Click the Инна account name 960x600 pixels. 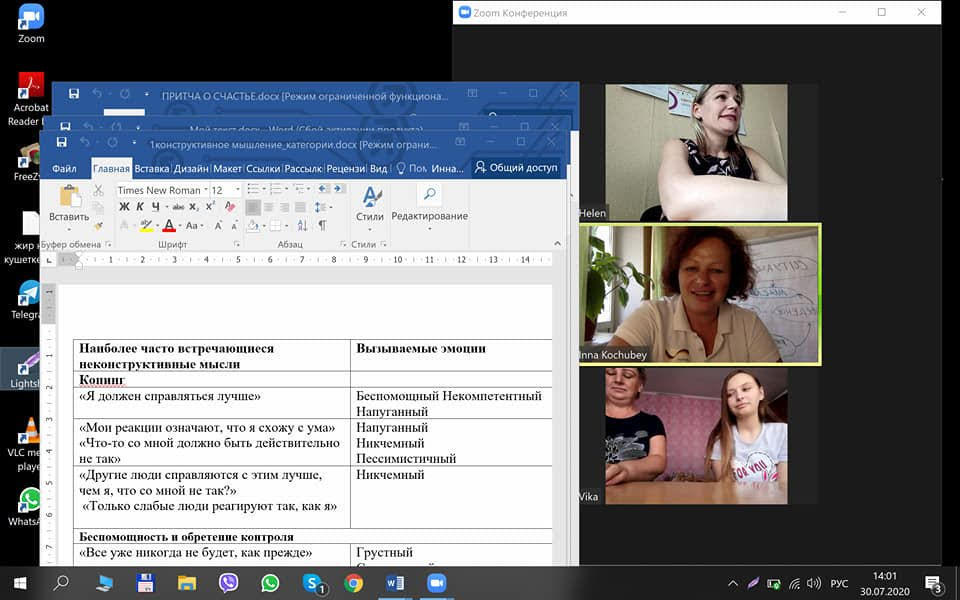coord(448,168)
